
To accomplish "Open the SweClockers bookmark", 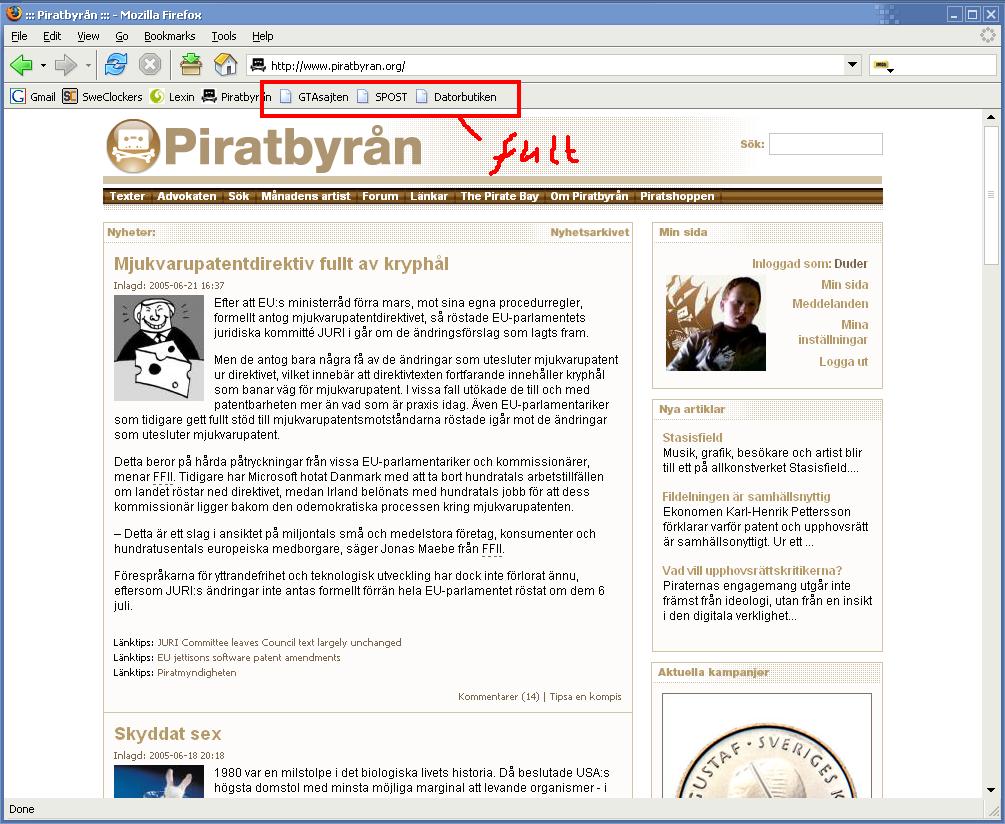I will pyautogui.click(x=103, y=97).
